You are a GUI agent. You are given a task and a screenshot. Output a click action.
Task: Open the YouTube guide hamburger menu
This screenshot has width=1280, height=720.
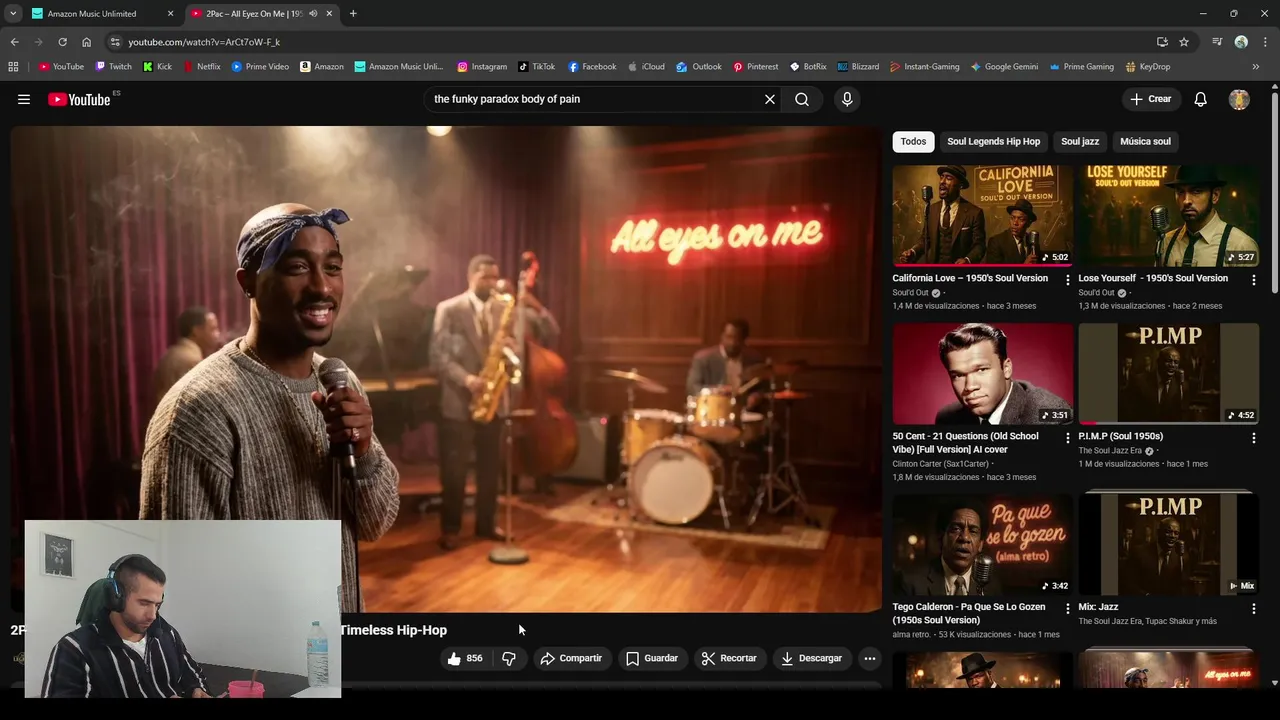pyautogui.click(x=24, y=99)
